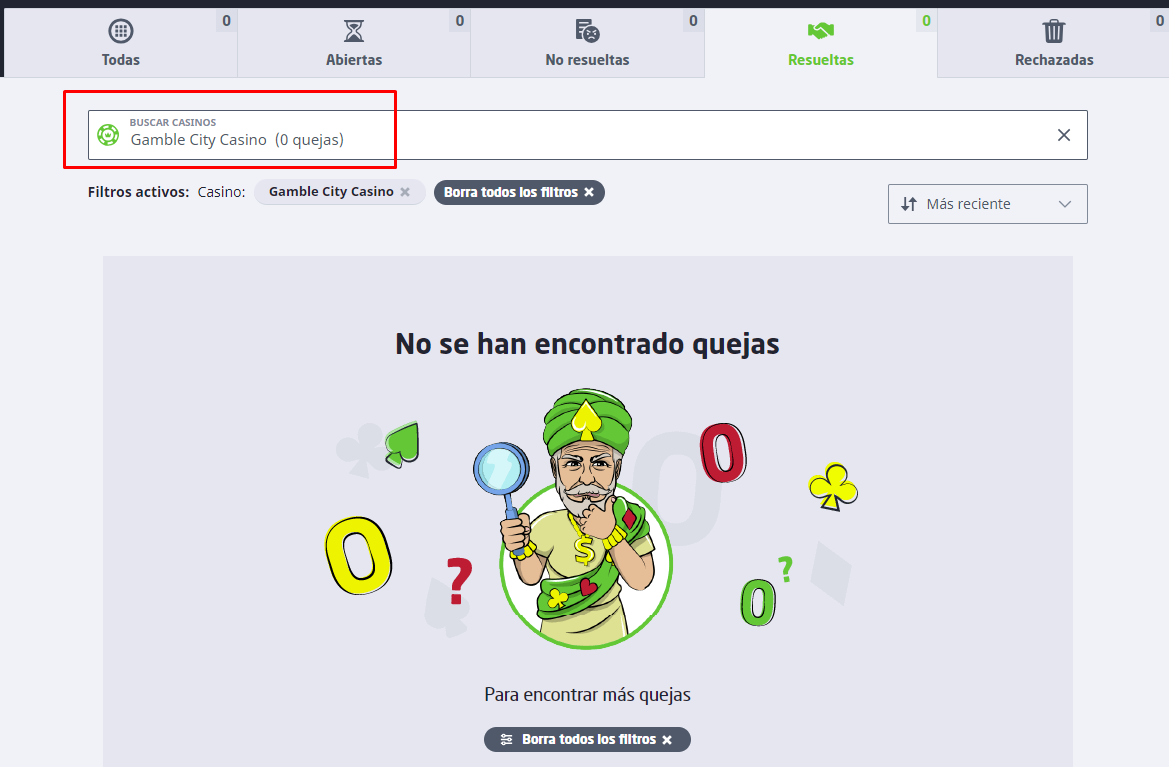The height and width of the screenshot is (767, 1169).
Task: Click the sort arrows icon beside Más reciente
Action: point(909,204)
